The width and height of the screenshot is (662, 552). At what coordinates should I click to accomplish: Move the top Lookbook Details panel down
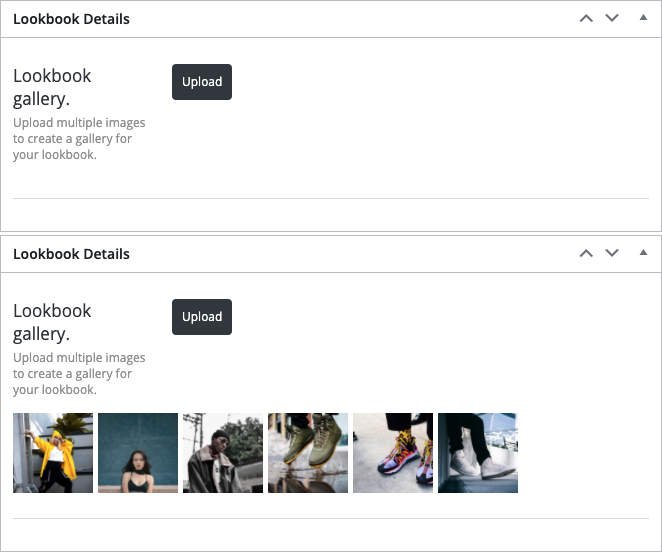pos(612,19)
